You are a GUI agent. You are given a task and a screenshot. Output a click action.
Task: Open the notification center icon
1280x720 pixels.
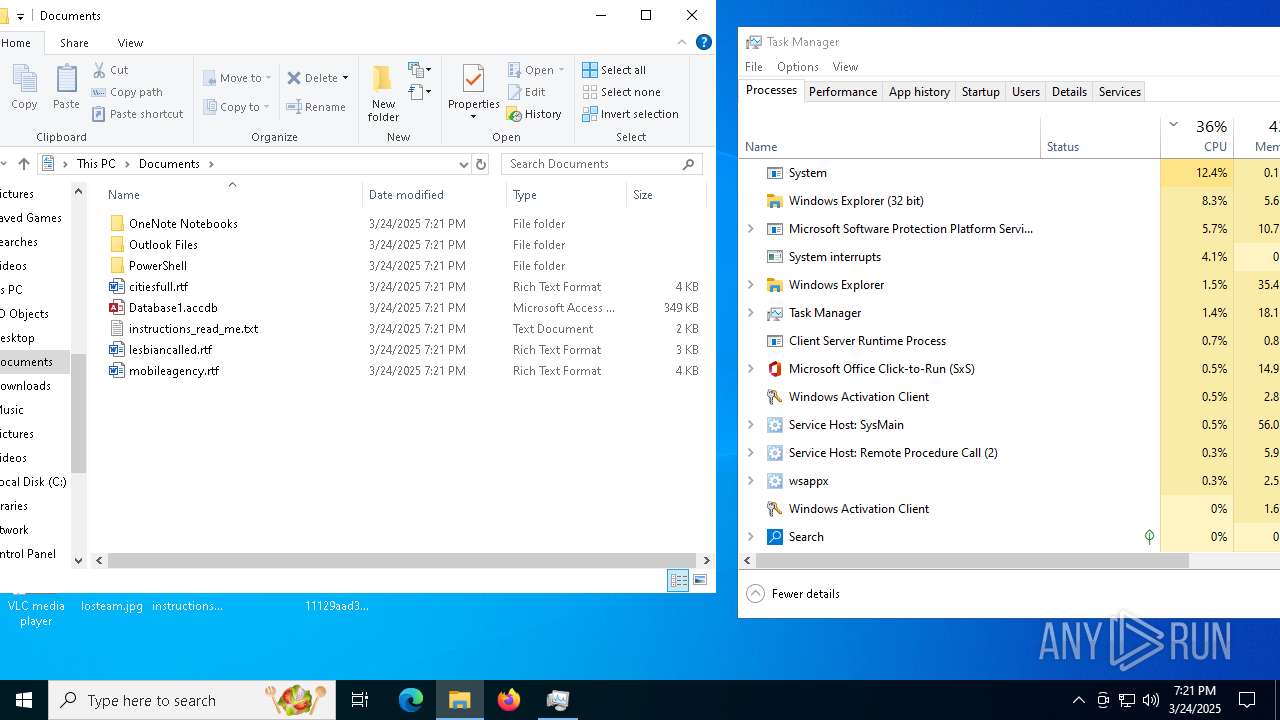point(1247,700)
